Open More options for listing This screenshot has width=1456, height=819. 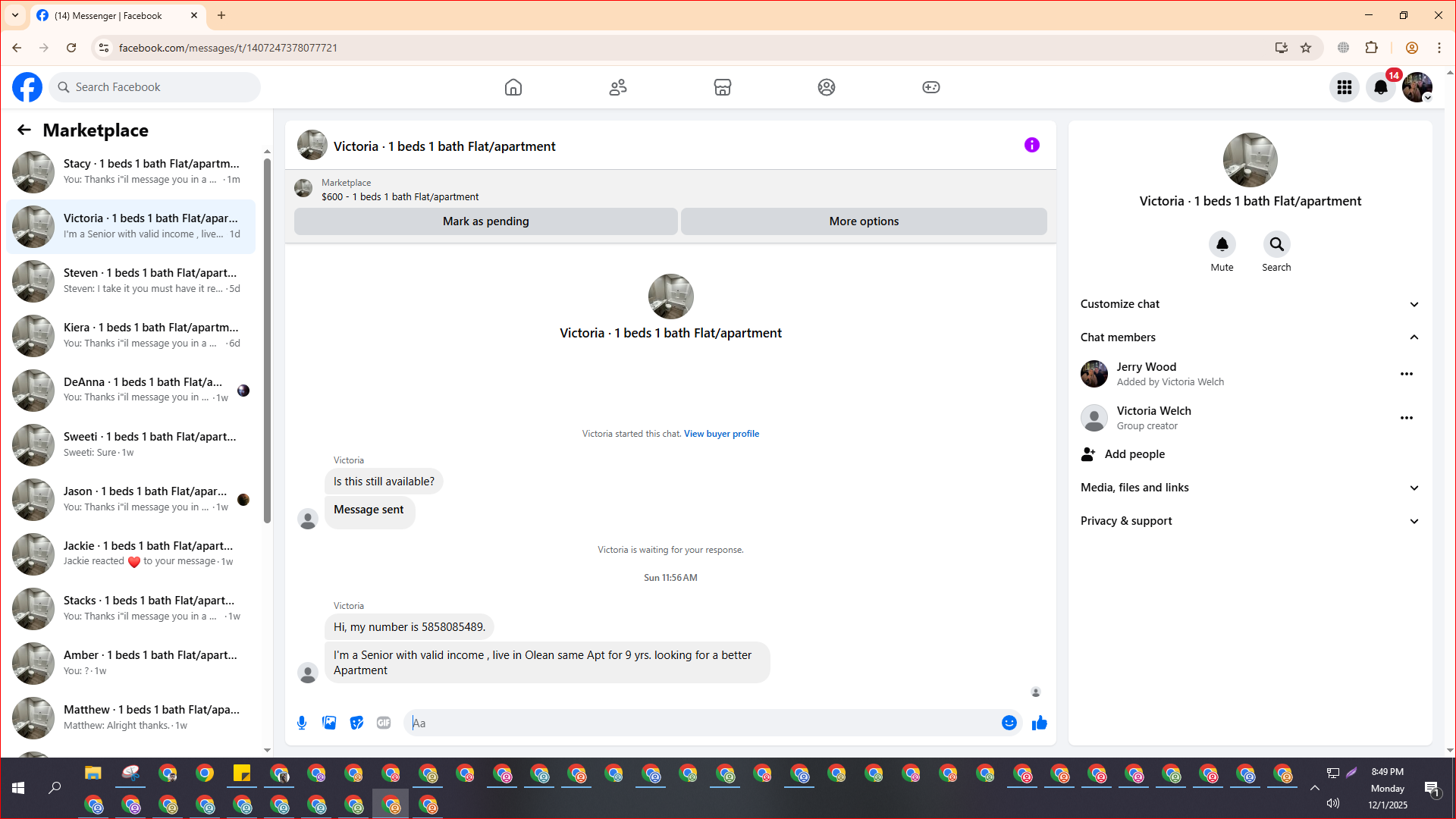[x=864, y=221]
